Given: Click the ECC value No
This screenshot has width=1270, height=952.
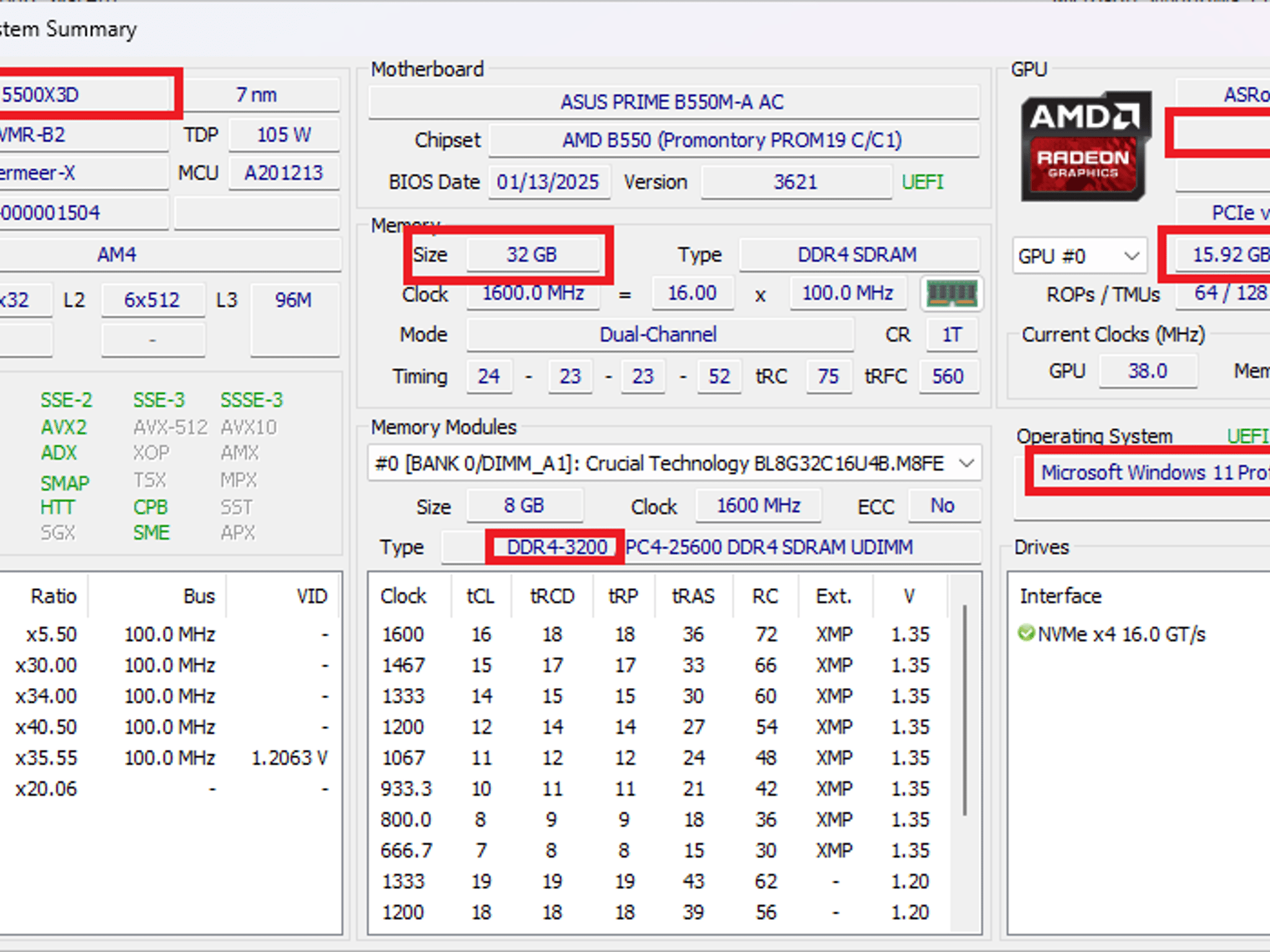Looking at the screenshot, I should [x=944, y=505].
